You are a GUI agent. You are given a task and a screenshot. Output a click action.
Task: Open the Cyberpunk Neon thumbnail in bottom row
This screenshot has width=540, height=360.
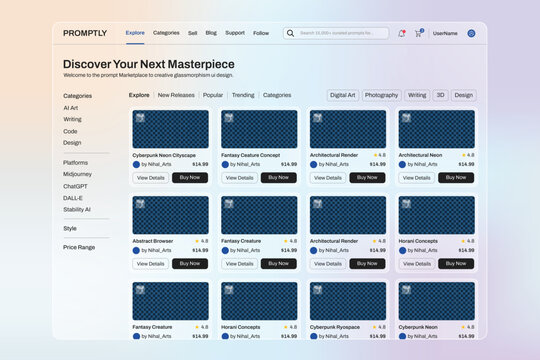(x=437, y=301)
